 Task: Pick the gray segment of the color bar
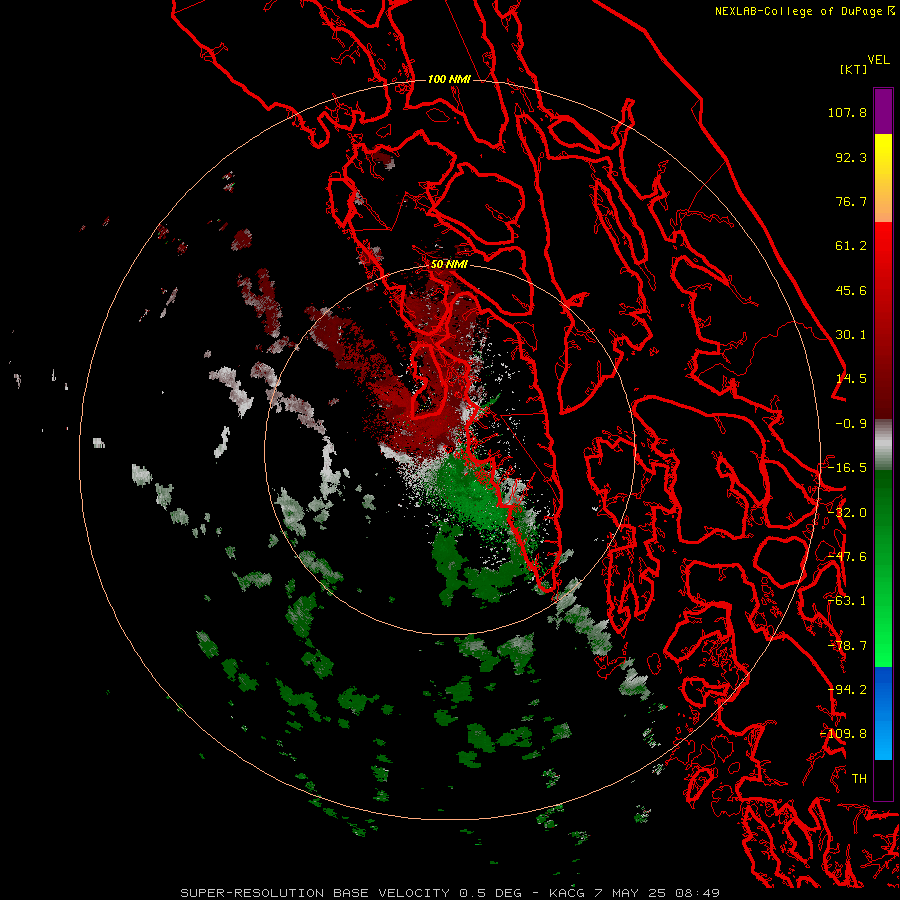(883, 445)
